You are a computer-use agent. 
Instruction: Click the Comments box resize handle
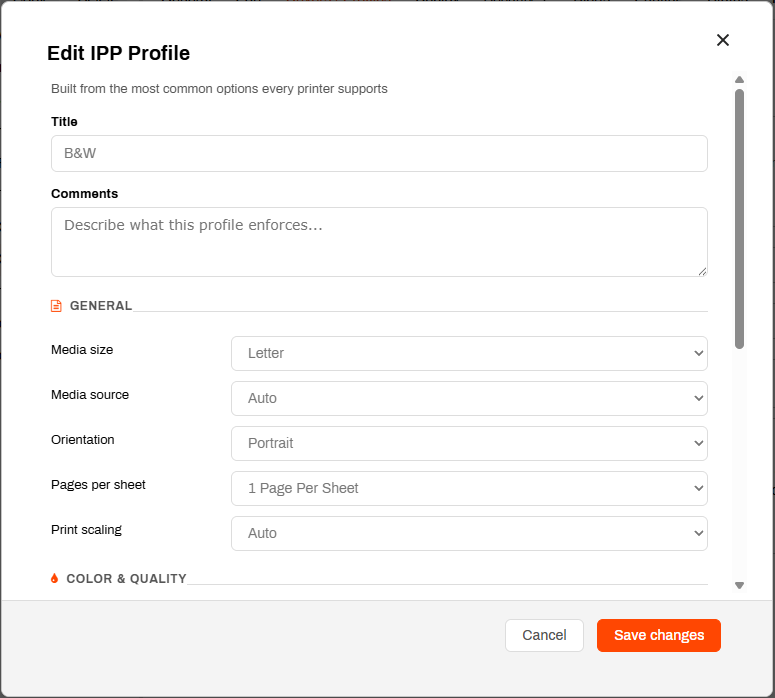pyautogui.click(x=702, y=271)
